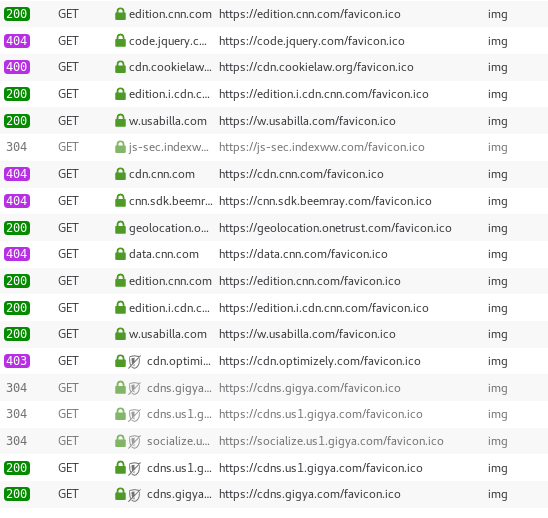
Task: Click the 304 status of js-sec.indexww request
Action: [16, 147]
